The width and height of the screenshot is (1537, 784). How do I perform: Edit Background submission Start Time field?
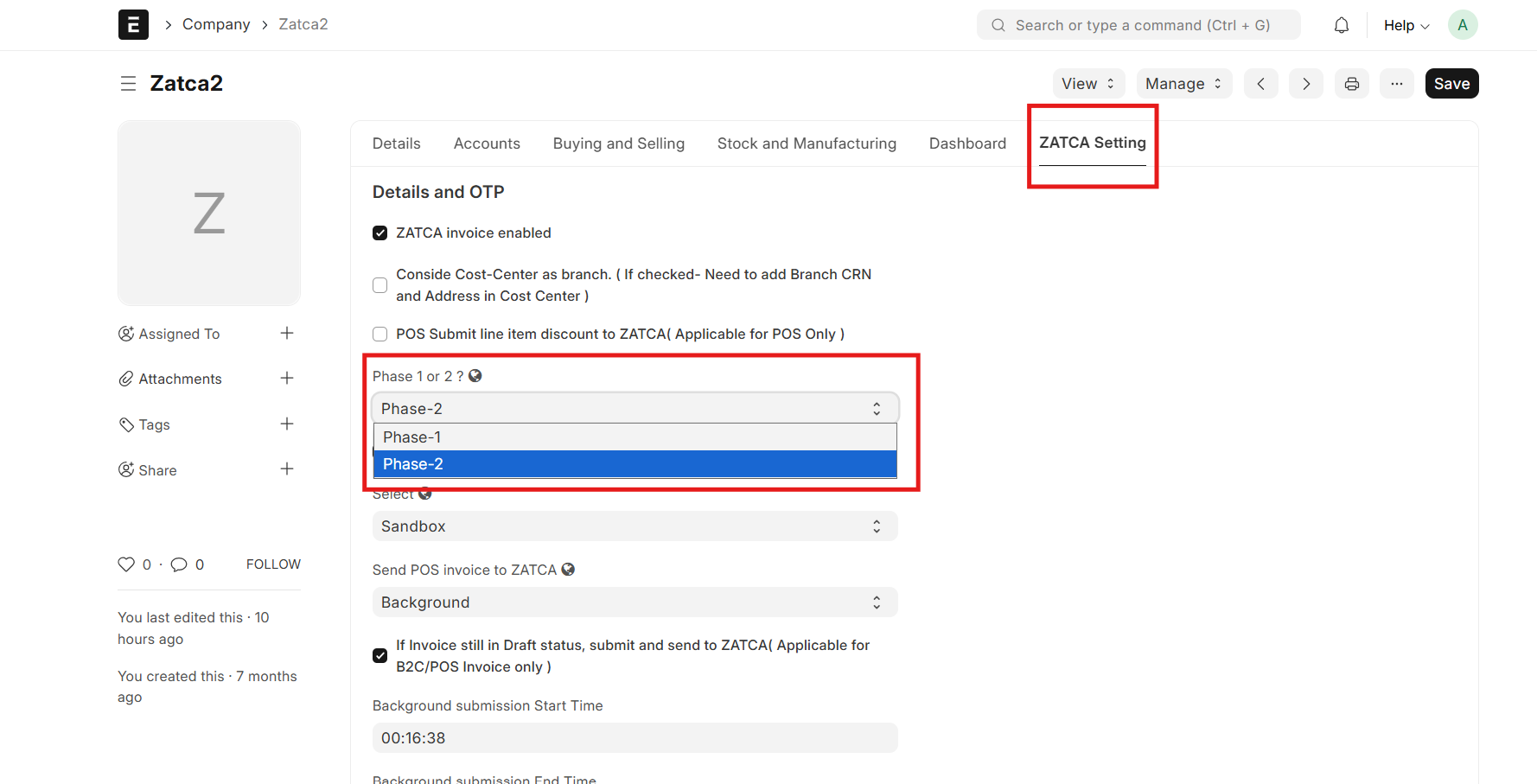coord(635,738)
